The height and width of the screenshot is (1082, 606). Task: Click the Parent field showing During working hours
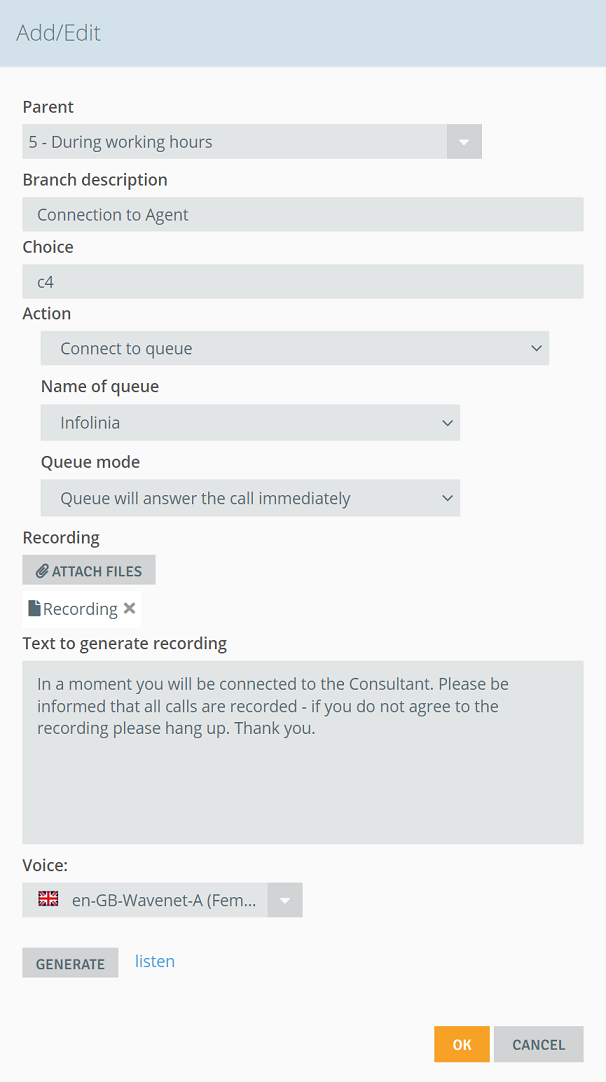(235, 142)
